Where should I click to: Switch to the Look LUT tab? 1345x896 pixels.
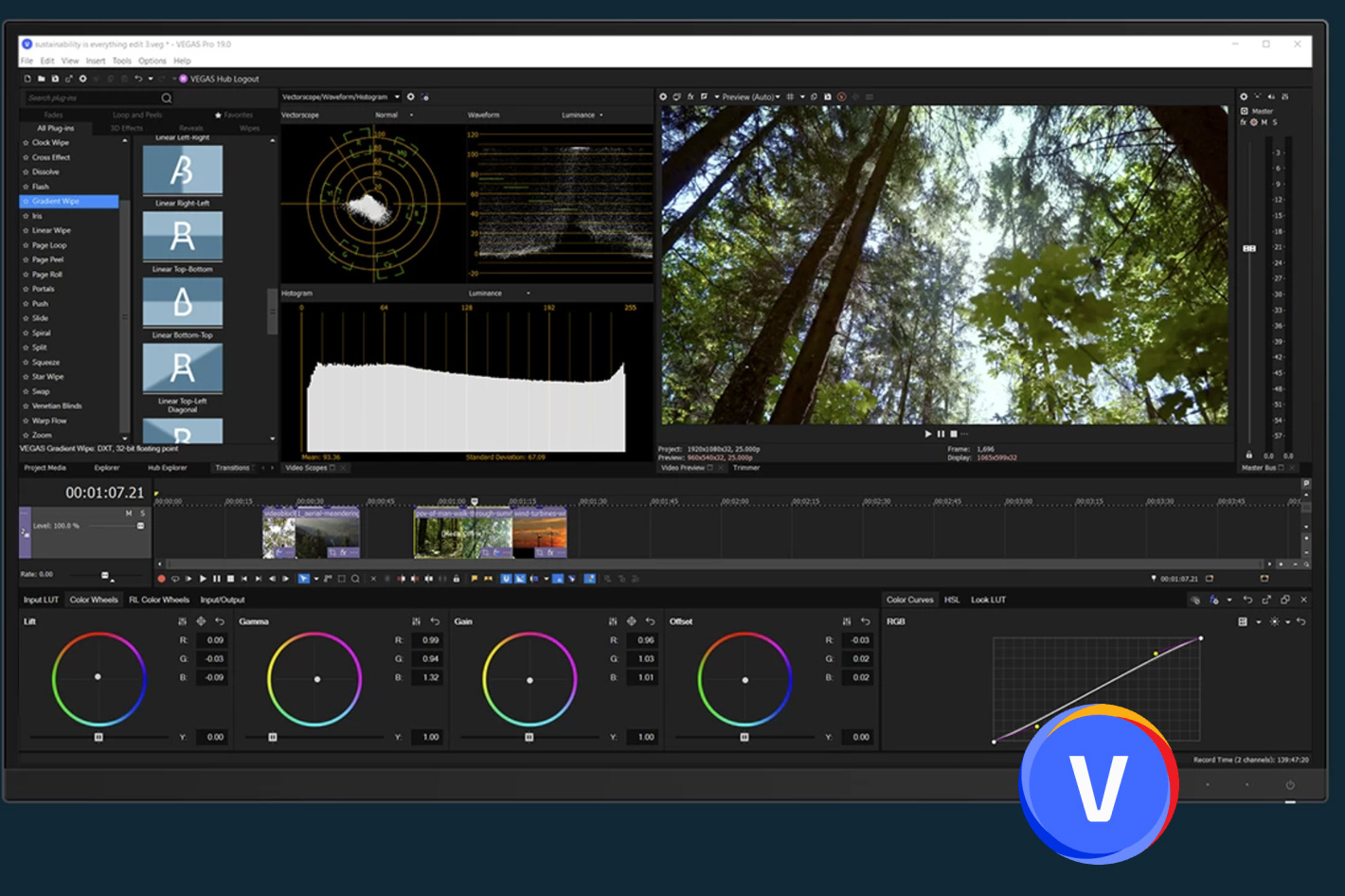[x=988, y=600]
